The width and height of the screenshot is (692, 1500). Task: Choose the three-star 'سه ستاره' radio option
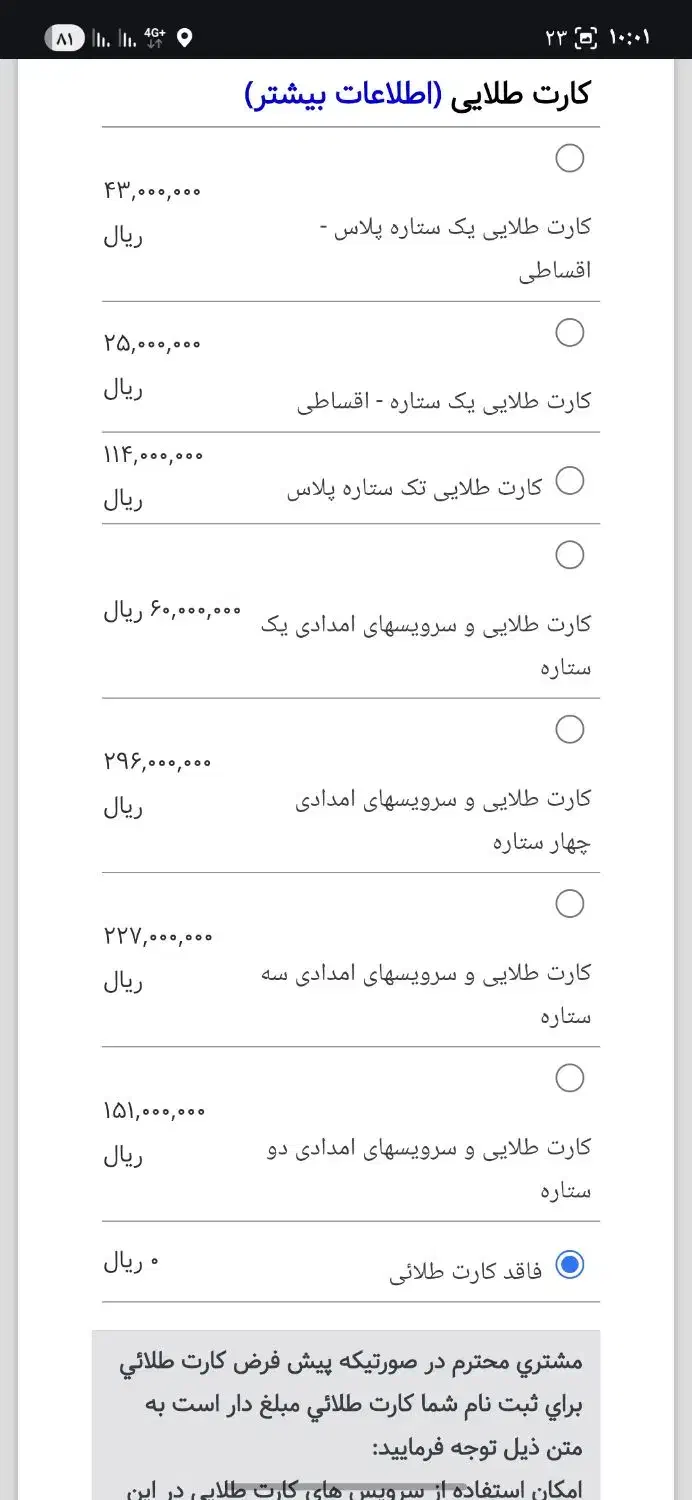[x=569, y=904]
